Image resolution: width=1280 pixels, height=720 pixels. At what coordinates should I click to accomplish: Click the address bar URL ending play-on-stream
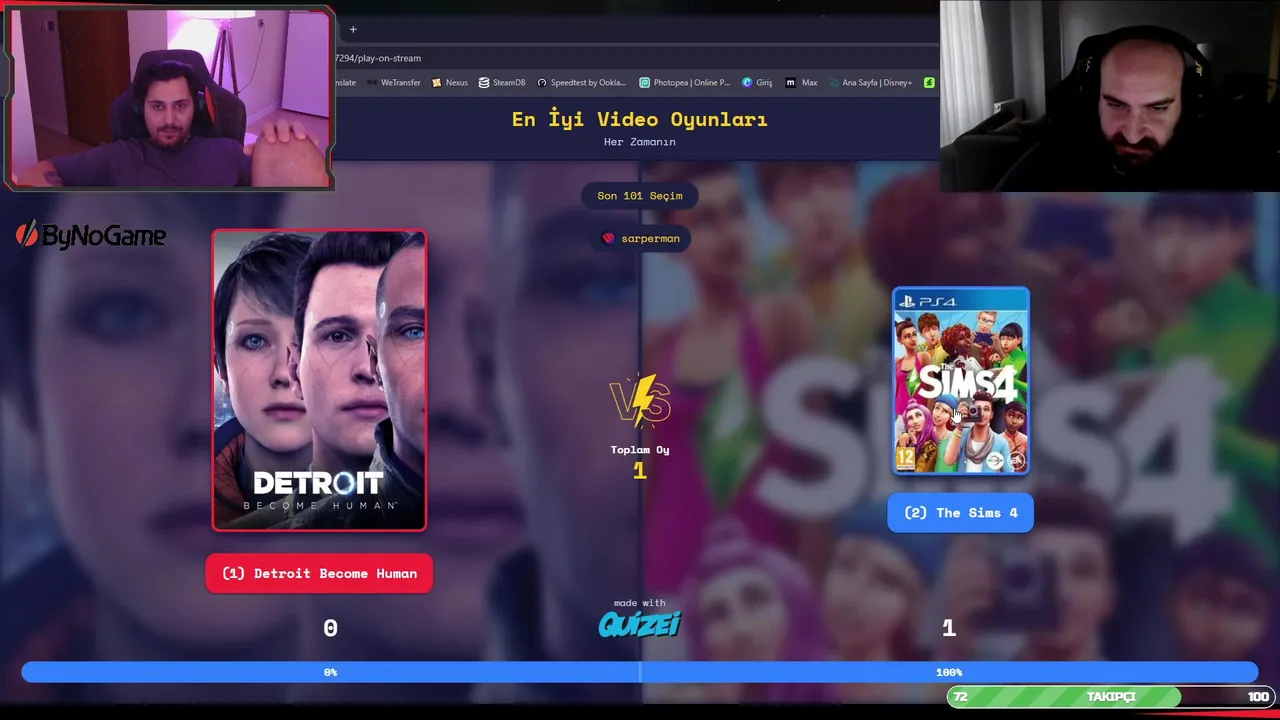pyautogui.click(x=378, y=58)
